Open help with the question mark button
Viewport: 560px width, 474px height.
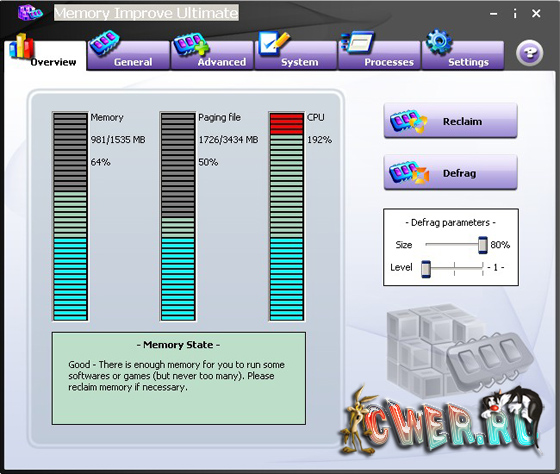529,53
